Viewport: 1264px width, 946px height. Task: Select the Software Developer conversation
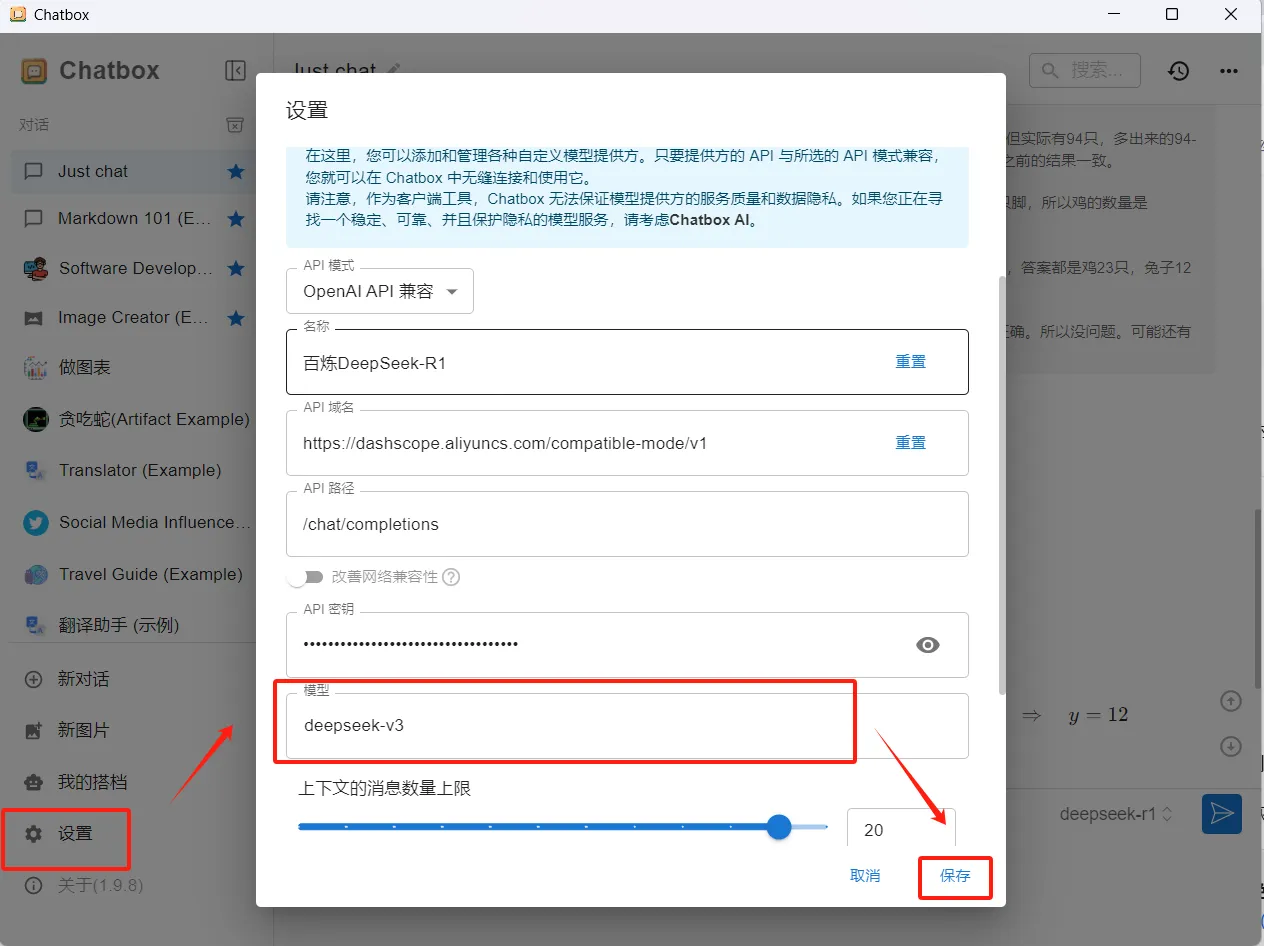pos(134,268)
